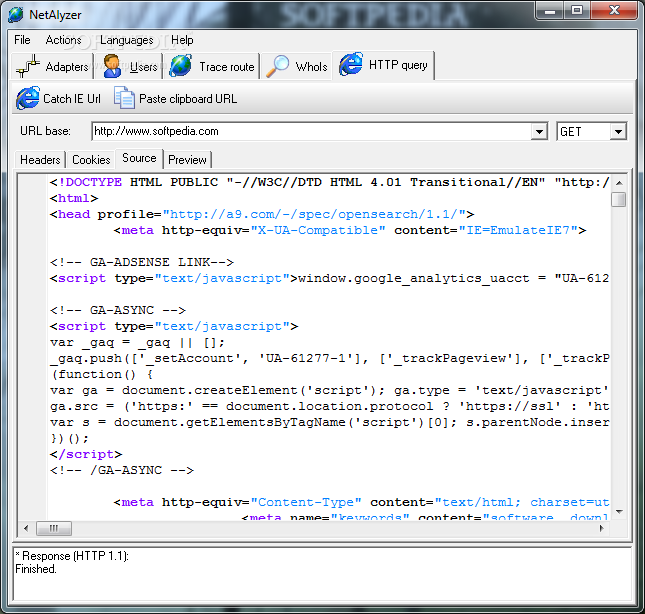The image size is (645, 614).
Task: Click the 'URL base:' label
Action: [x=45, y=131]
